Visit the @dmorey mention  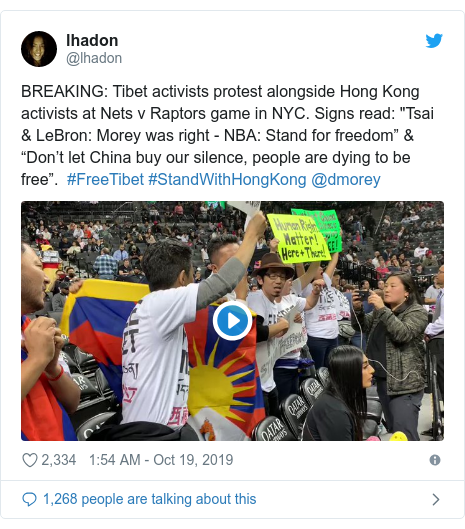click(346, 179)
